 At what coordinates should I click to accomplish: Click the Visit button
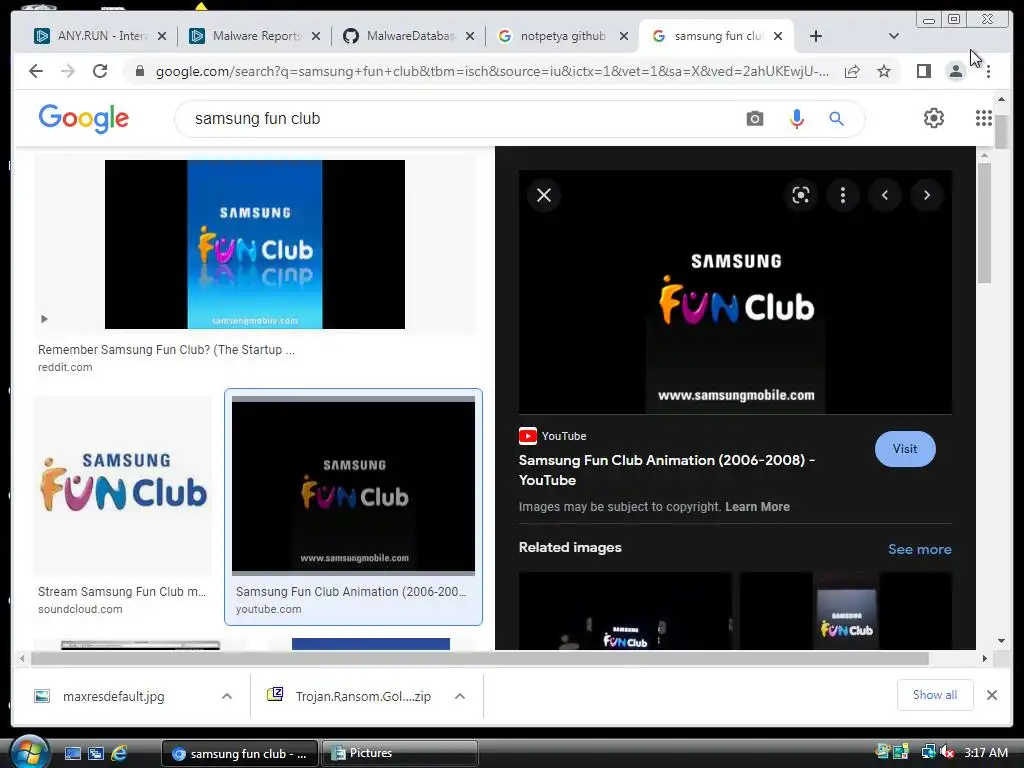point(905,449)
